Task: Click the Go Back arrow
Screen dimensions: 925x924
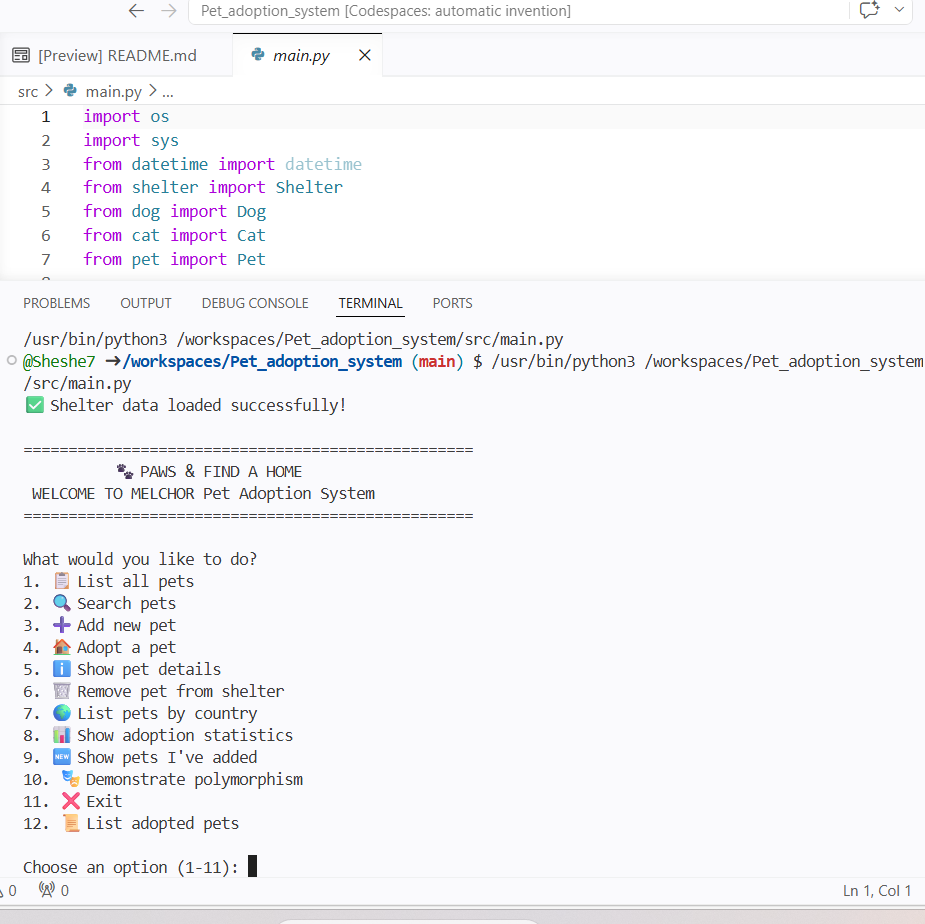Action: click(136, 11)
